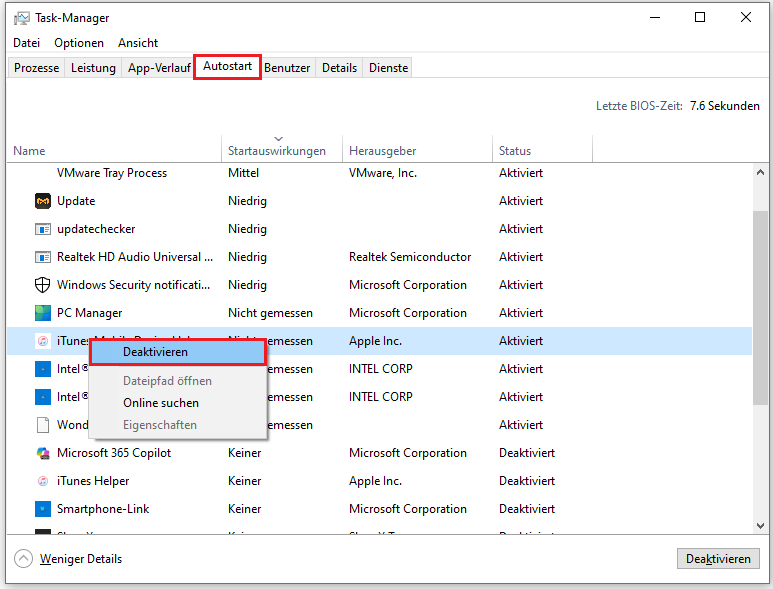
Task: Minimize the Task-Manager window
Action: (x=655, y=17)
